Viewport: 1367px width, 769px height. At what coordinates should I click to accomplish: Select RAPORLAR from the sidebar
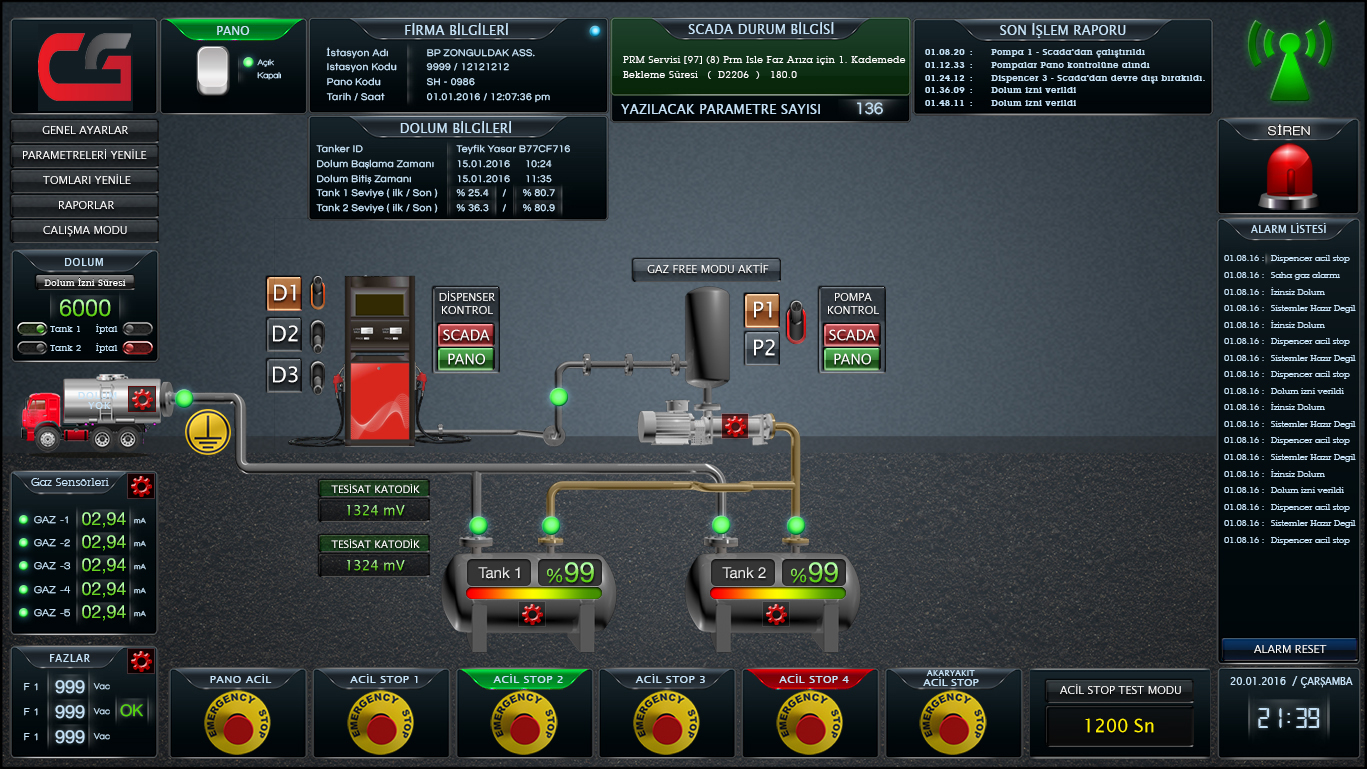tap(84, 204)
